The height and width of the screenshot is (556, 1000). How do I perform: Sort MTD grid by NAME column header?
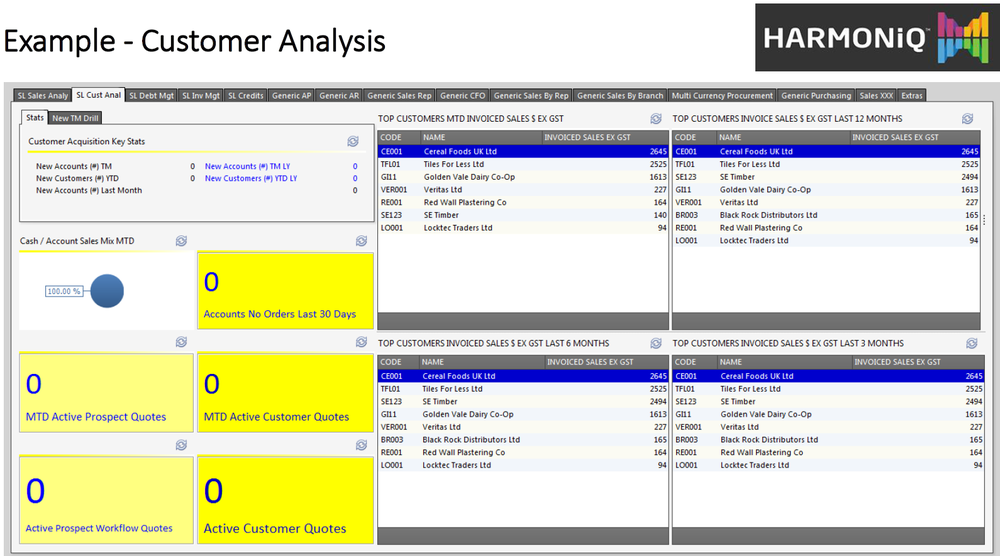click(x=481, y=138)
